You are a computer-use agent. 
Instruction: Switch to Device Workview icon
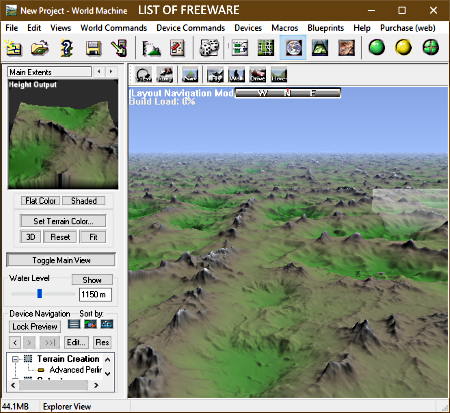click(240, 48)
